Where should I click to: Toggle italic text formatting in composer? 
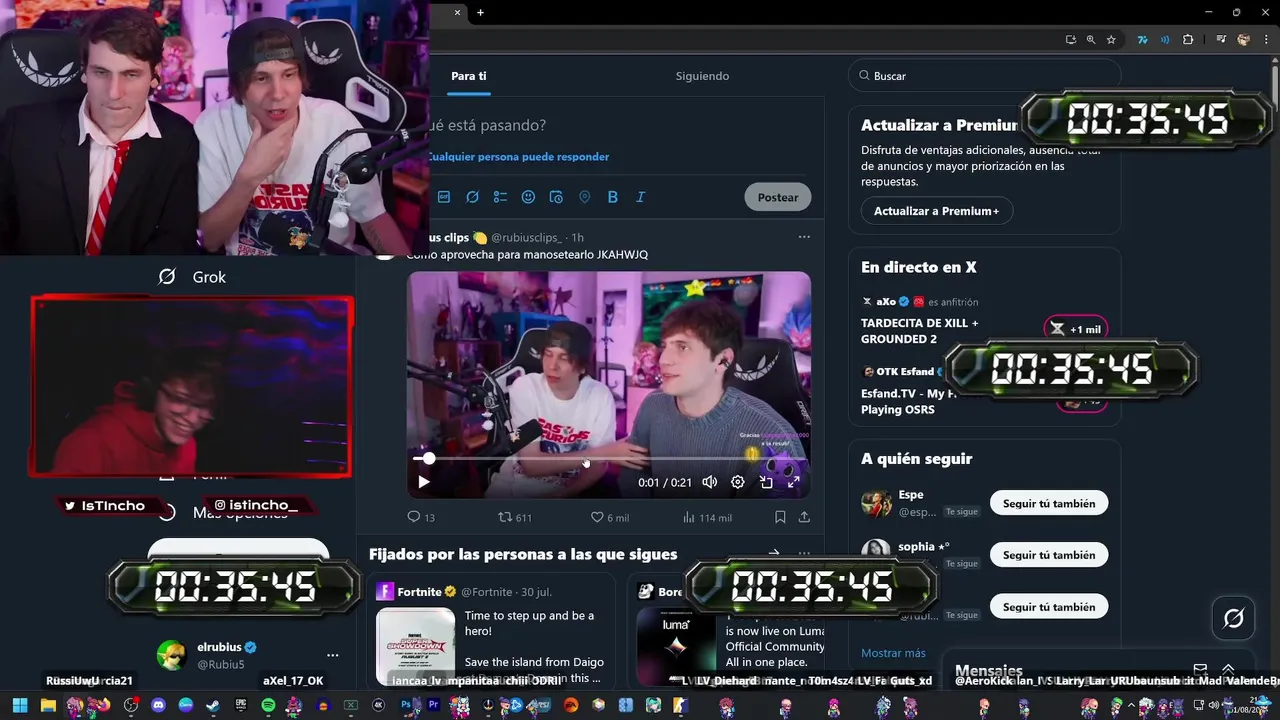[x=641, y=197]
